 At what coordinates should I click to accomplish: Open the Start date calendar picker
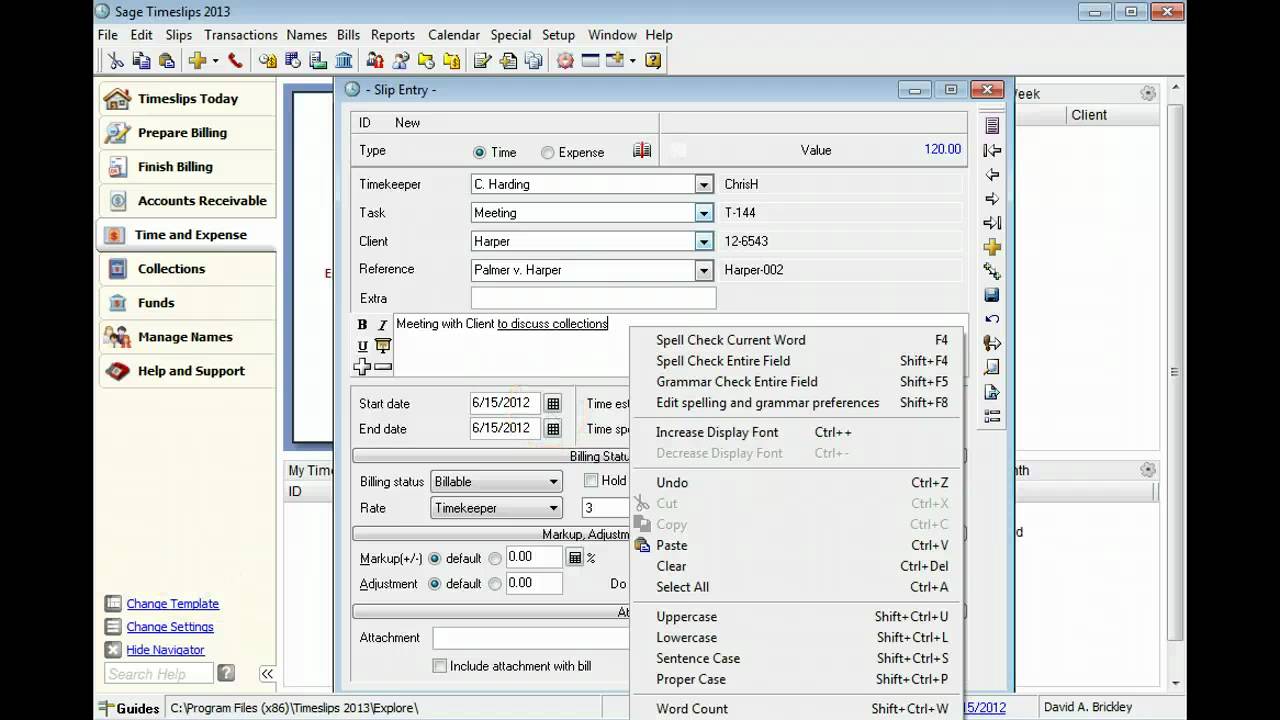point(553,404)
